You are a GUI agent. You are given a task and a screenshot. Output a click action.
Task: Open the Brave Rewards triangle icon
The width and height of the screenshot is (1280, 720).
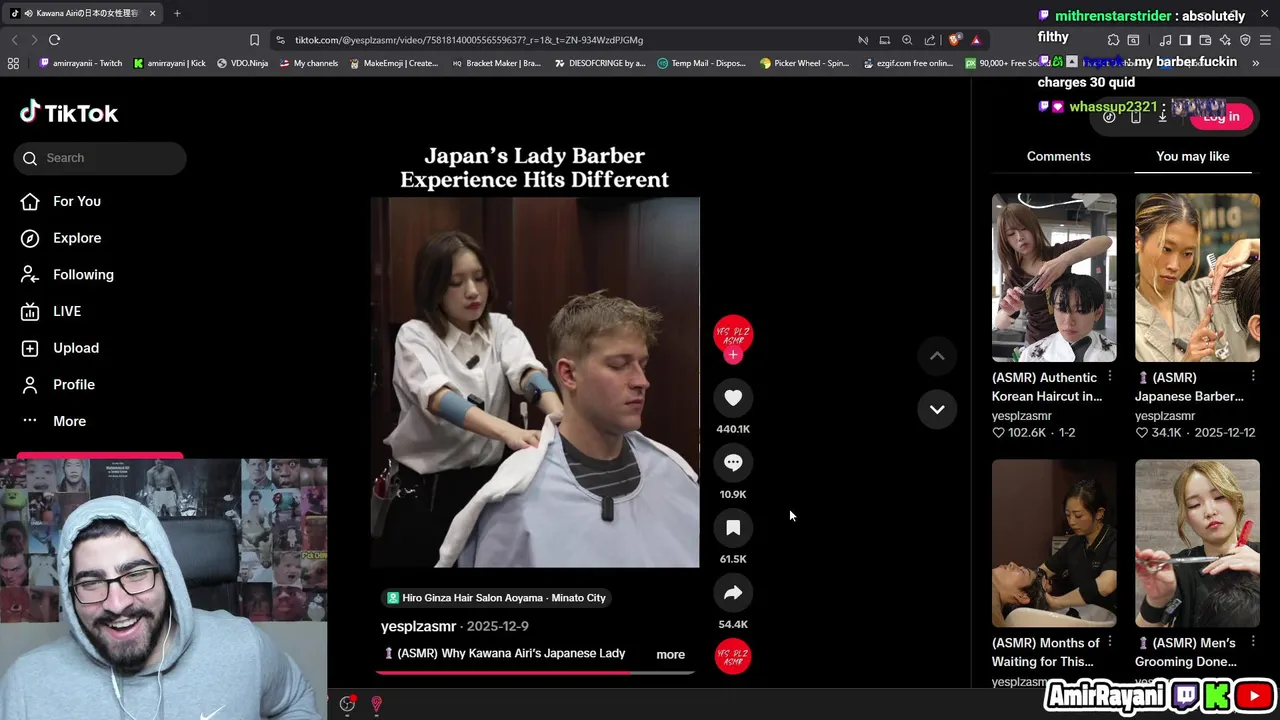pos(976,40)
